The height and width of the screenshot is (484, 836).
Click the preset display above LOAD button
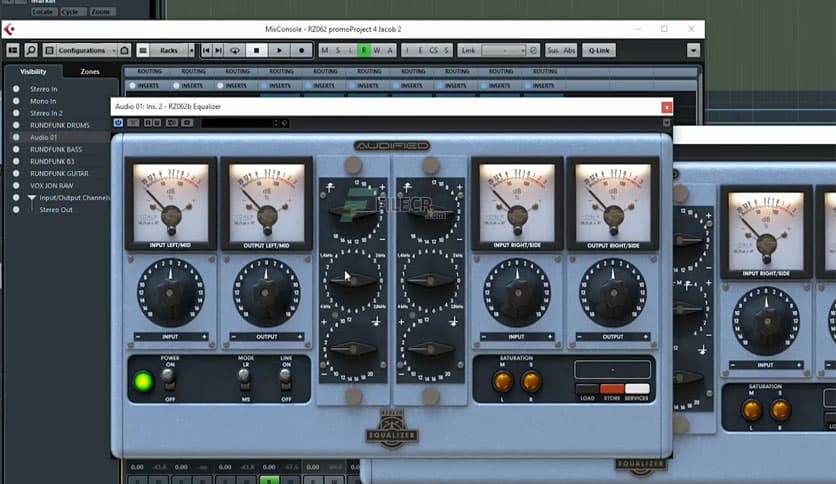click(613, 369)
